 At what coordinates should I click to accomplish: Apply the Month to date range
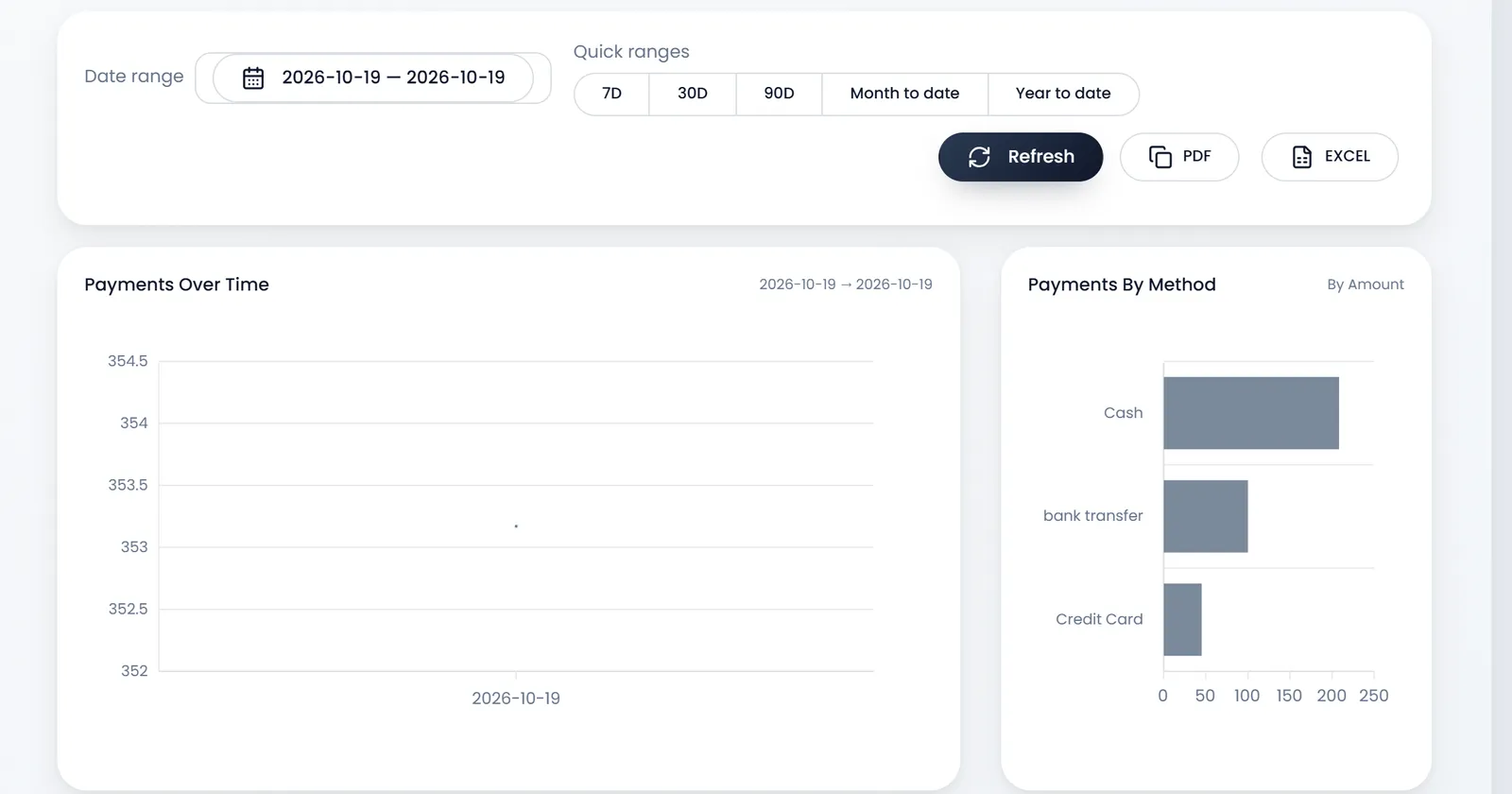pyautogui.click(x=904, y=94)
